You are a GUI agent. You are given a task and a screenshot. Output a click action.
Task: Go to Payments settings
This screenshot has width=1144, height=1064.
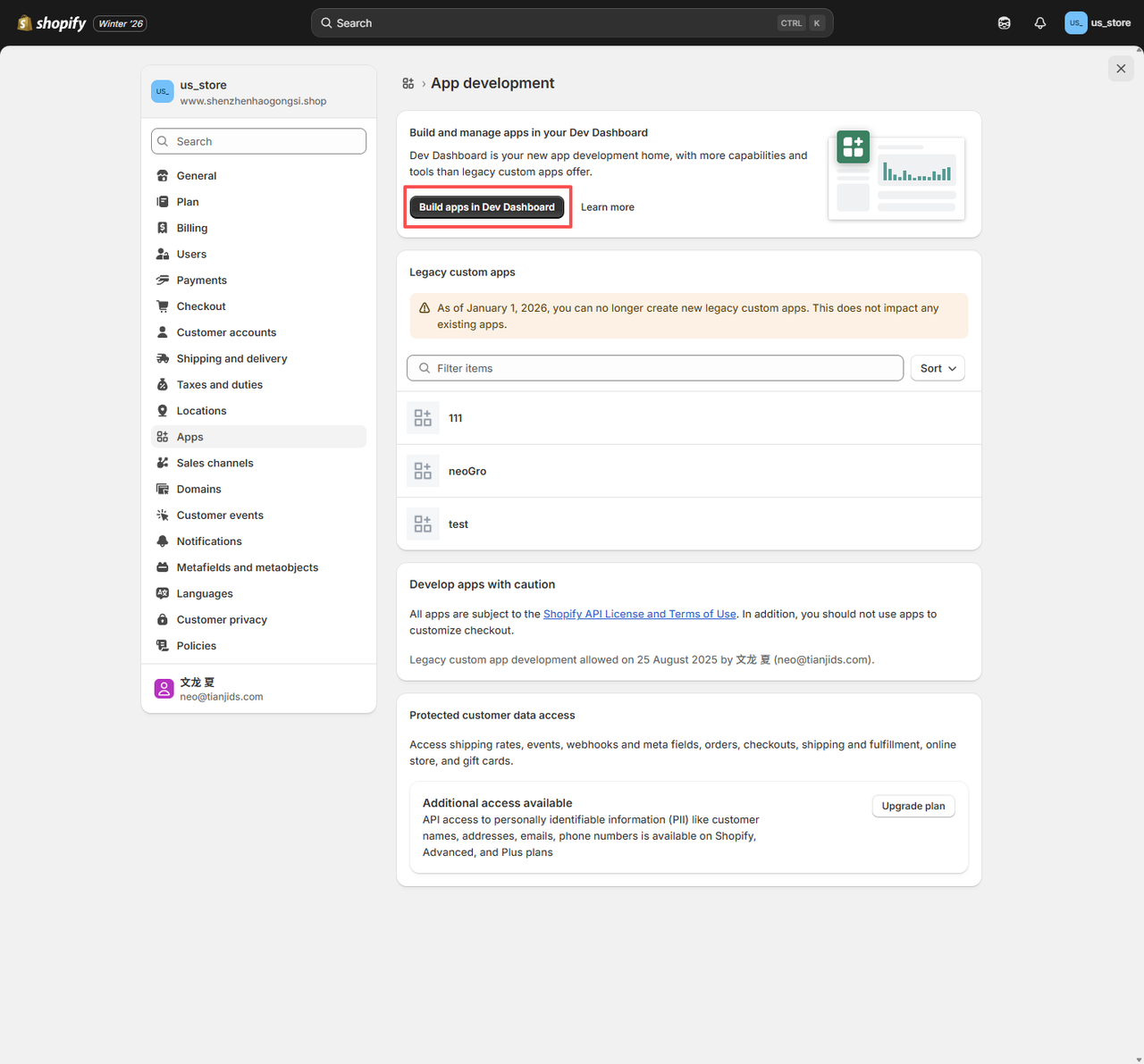[201, 281]
